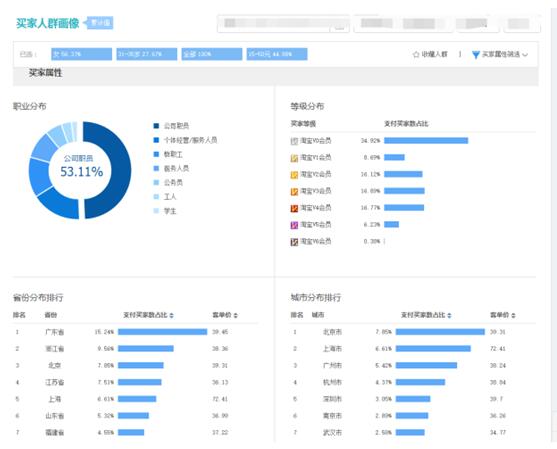Toggle 学生 legend entry in 职业分布
Screen dimensions: 557x449
[x=164, y=211]
